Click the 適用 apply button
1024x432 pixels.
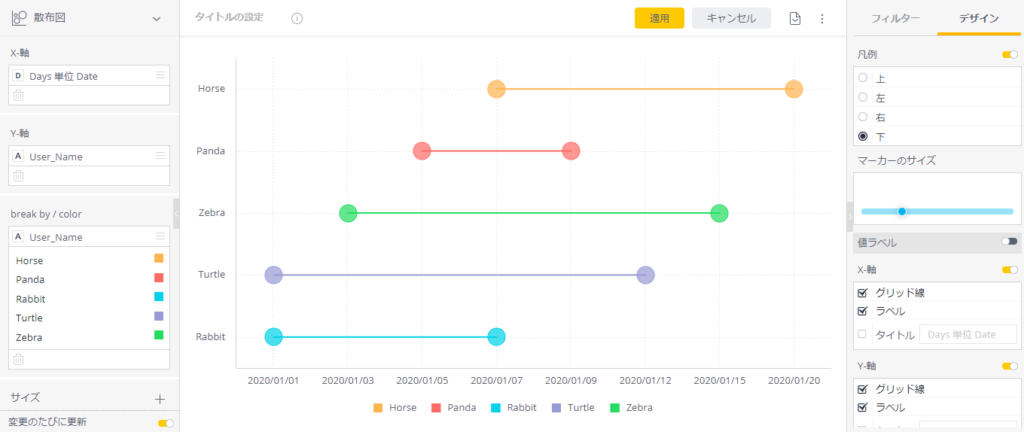[x=659, y=18]
